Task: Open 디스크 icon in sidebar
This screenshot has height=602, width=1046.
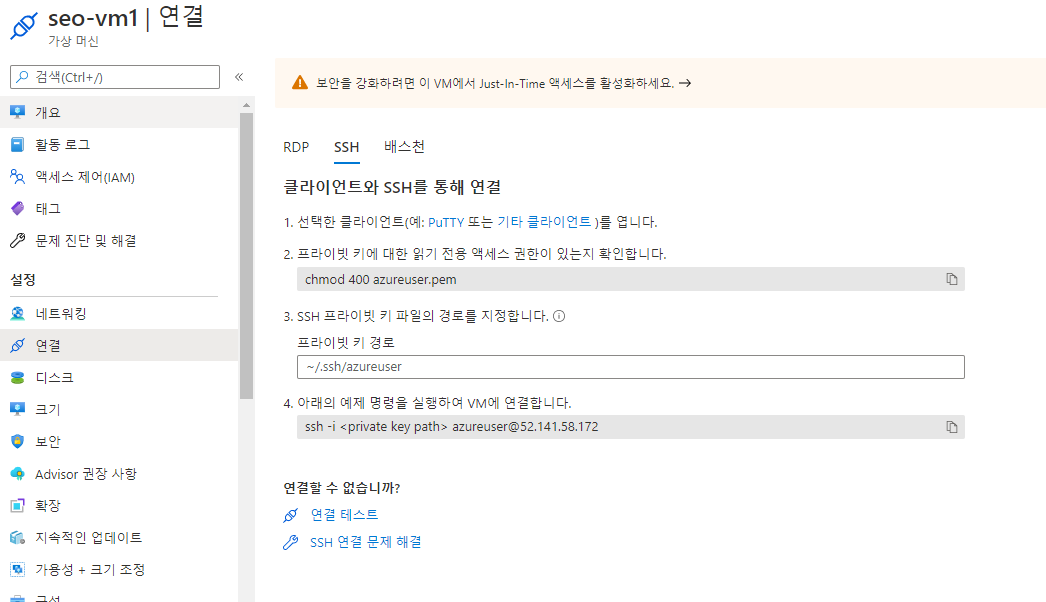Action: [x=18, y=377]
